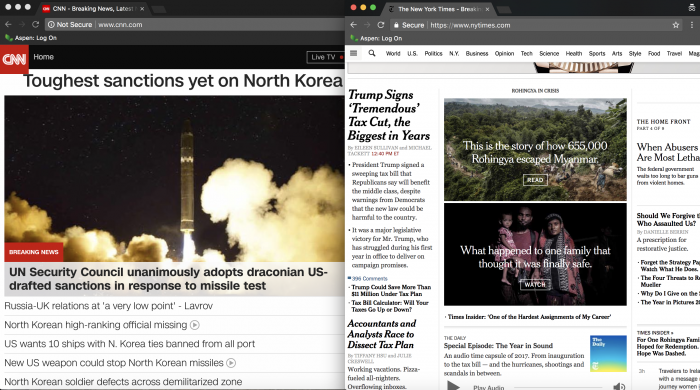Click WATCH button on family video
This screenshot has width=700, height=390.
pos(535,284)
